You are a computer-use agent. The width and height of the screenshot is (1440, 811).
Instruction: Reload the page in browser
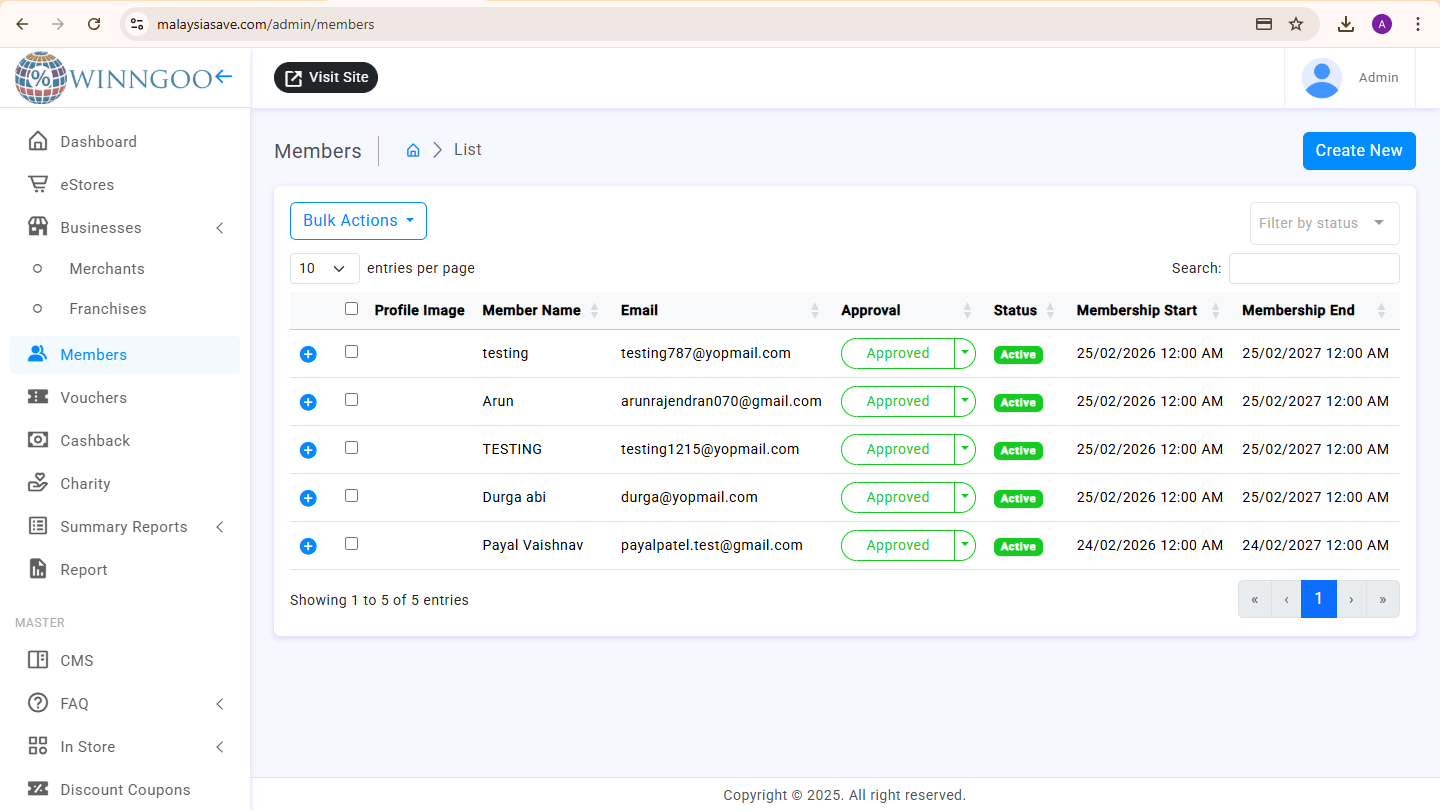coord(94,24)
